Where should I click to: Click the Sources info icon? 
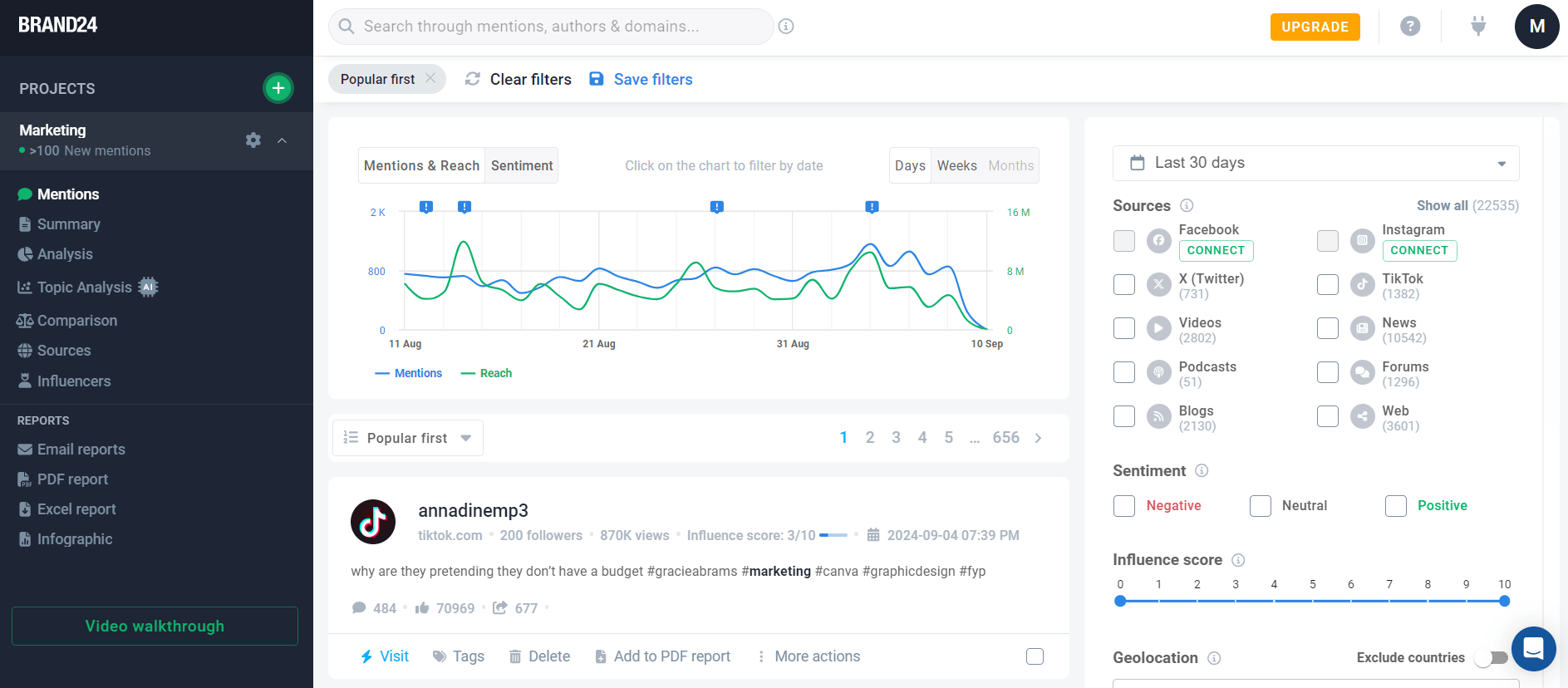(x=1187, y=205)
